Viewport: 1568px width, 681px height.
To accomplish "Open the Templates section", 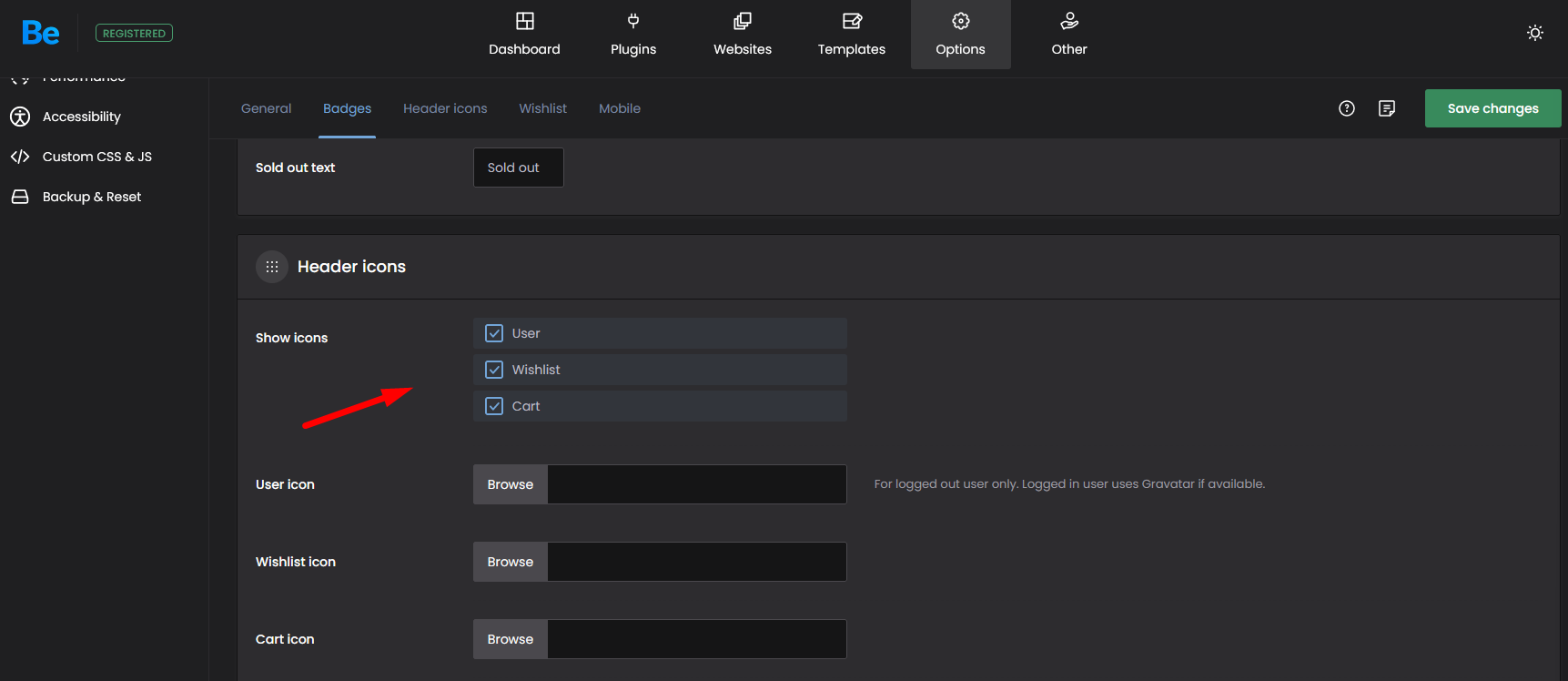I will tap(852, 35).
